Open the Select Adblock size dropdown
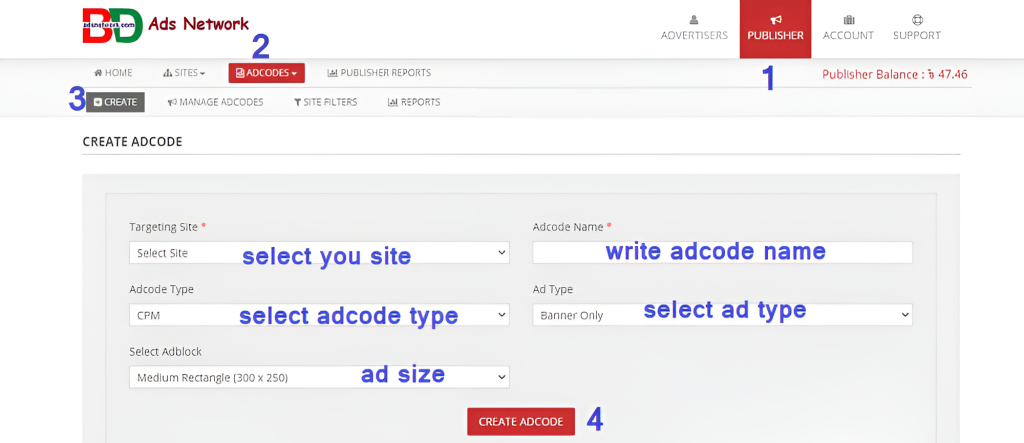This screenshot has width=1024, height=443. (x=319, y=377)
